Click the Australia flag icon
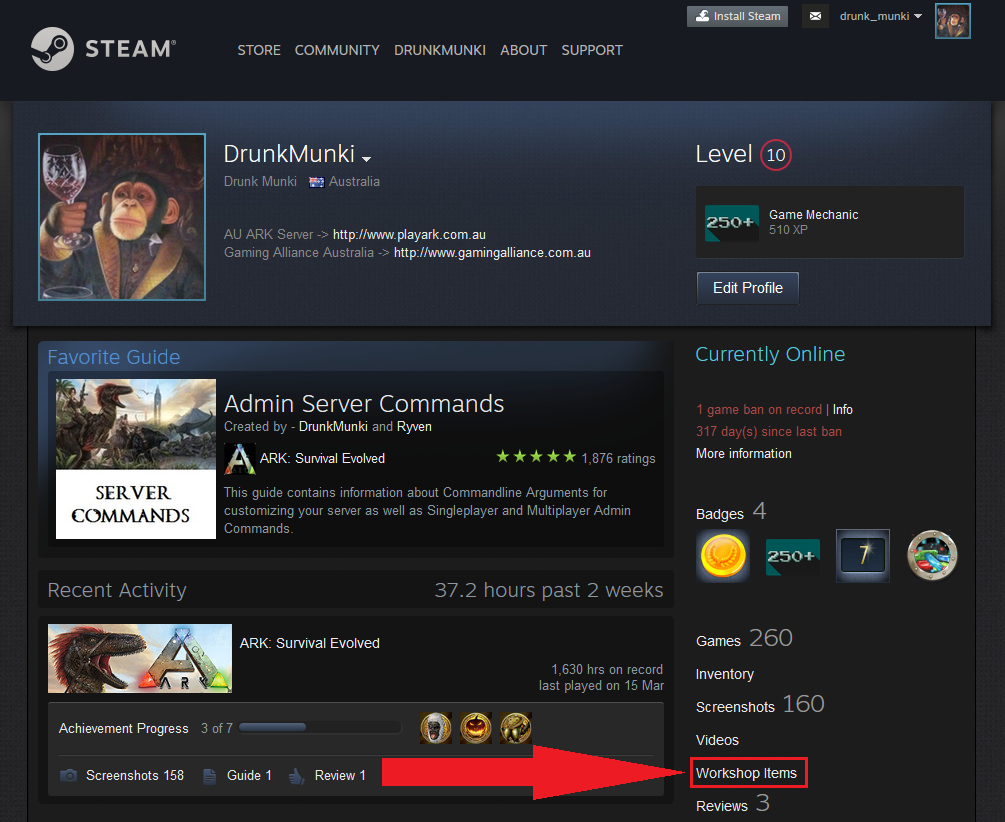This screenshot has width=1005, height=822. (x=316, y=182)
